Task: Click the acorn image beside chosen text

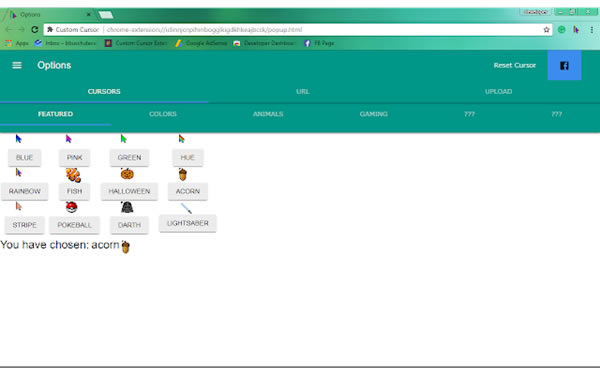Action: tap(126, 247)
